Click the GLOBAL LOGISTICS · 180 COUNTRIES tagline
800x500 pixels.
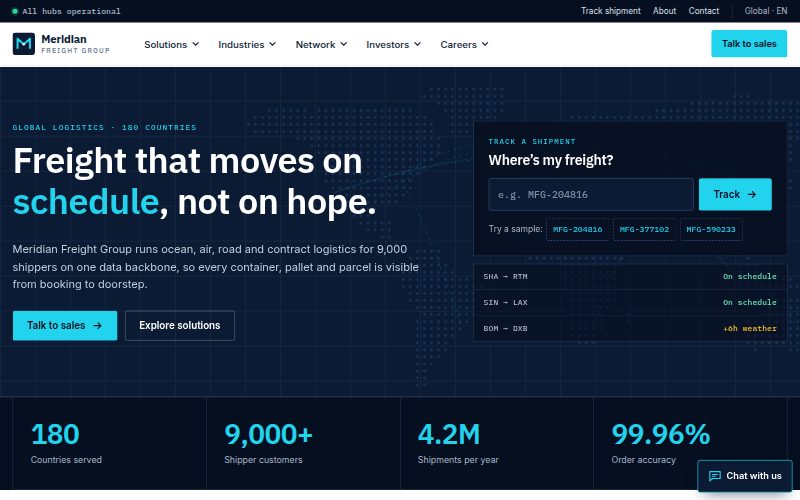click(x=105, y=128)
